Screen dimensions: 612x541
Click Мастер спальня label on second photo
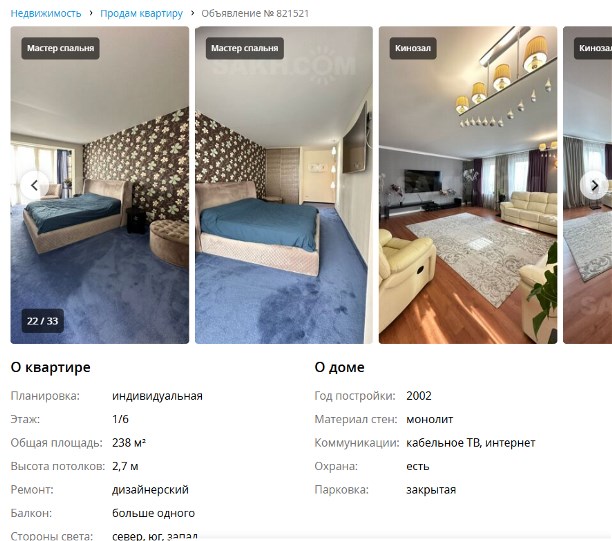click(x=245, y=48)
